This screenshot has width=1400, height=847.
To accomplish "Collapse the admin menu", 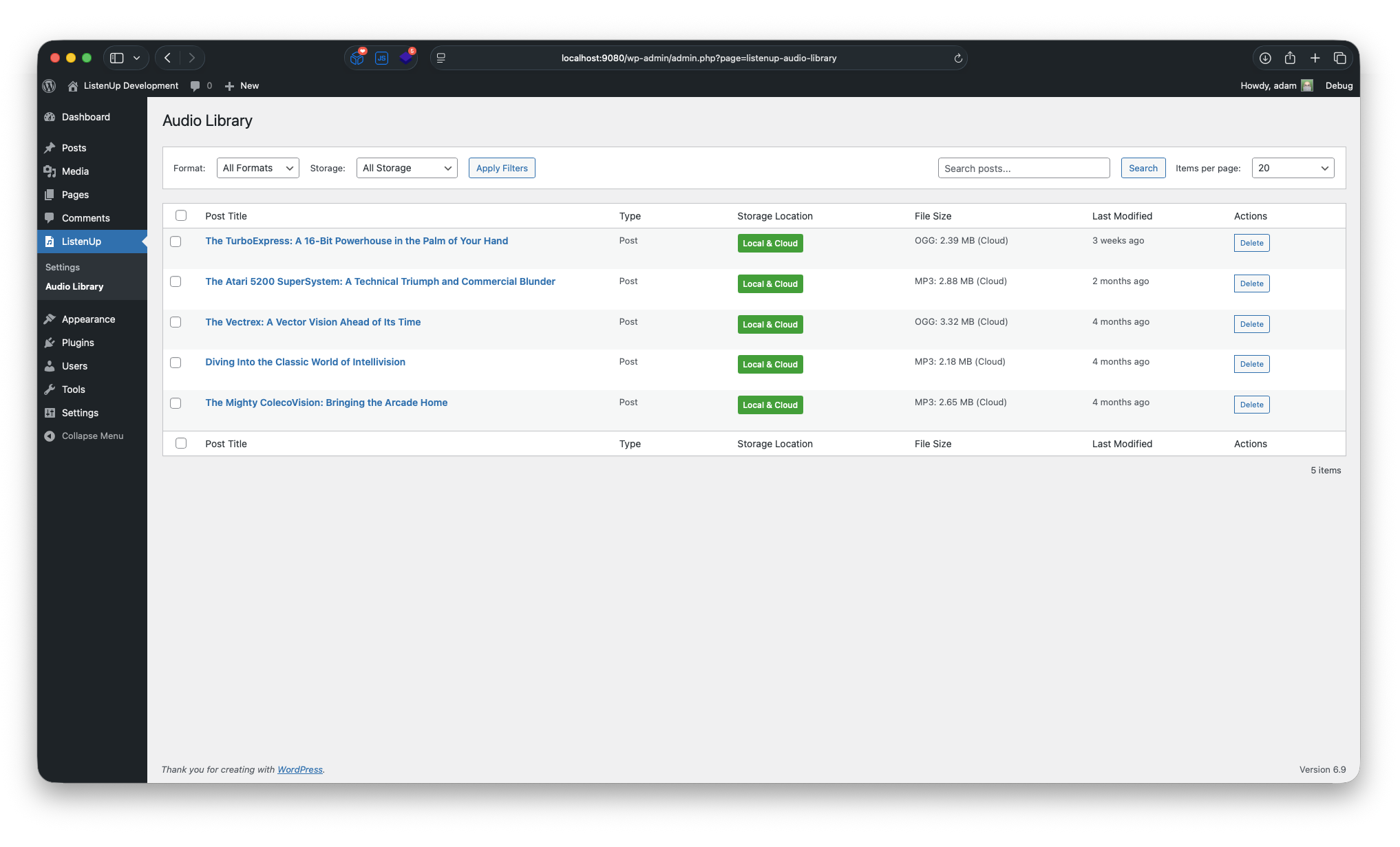I will [84, 436].
